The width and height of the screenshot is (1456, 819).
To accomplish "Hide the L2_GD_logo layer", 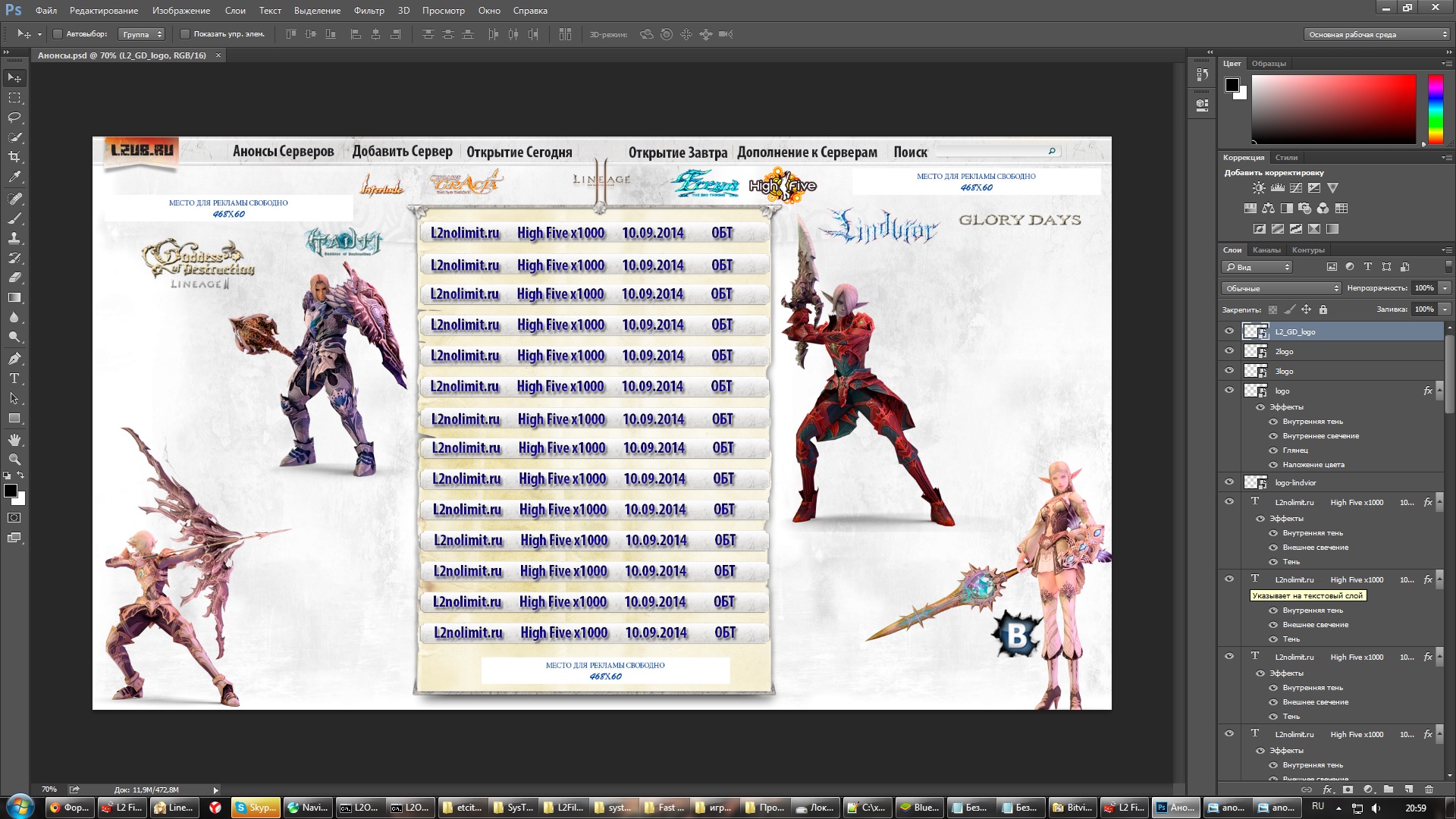I will click(x=1229, y=331).
